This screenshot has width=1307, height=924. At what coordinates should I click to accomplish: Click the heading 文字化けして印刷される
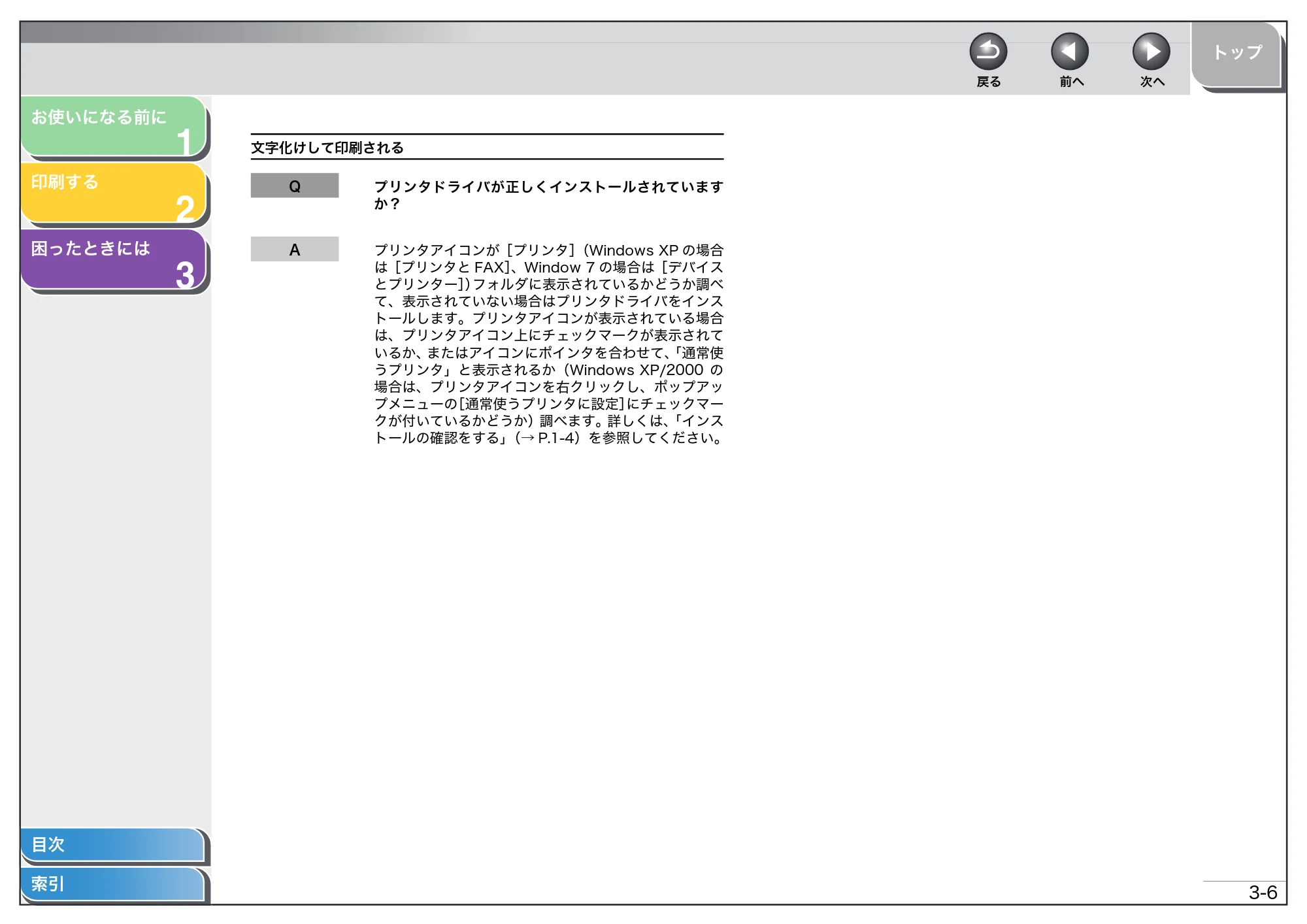click(x=327, y=148)
